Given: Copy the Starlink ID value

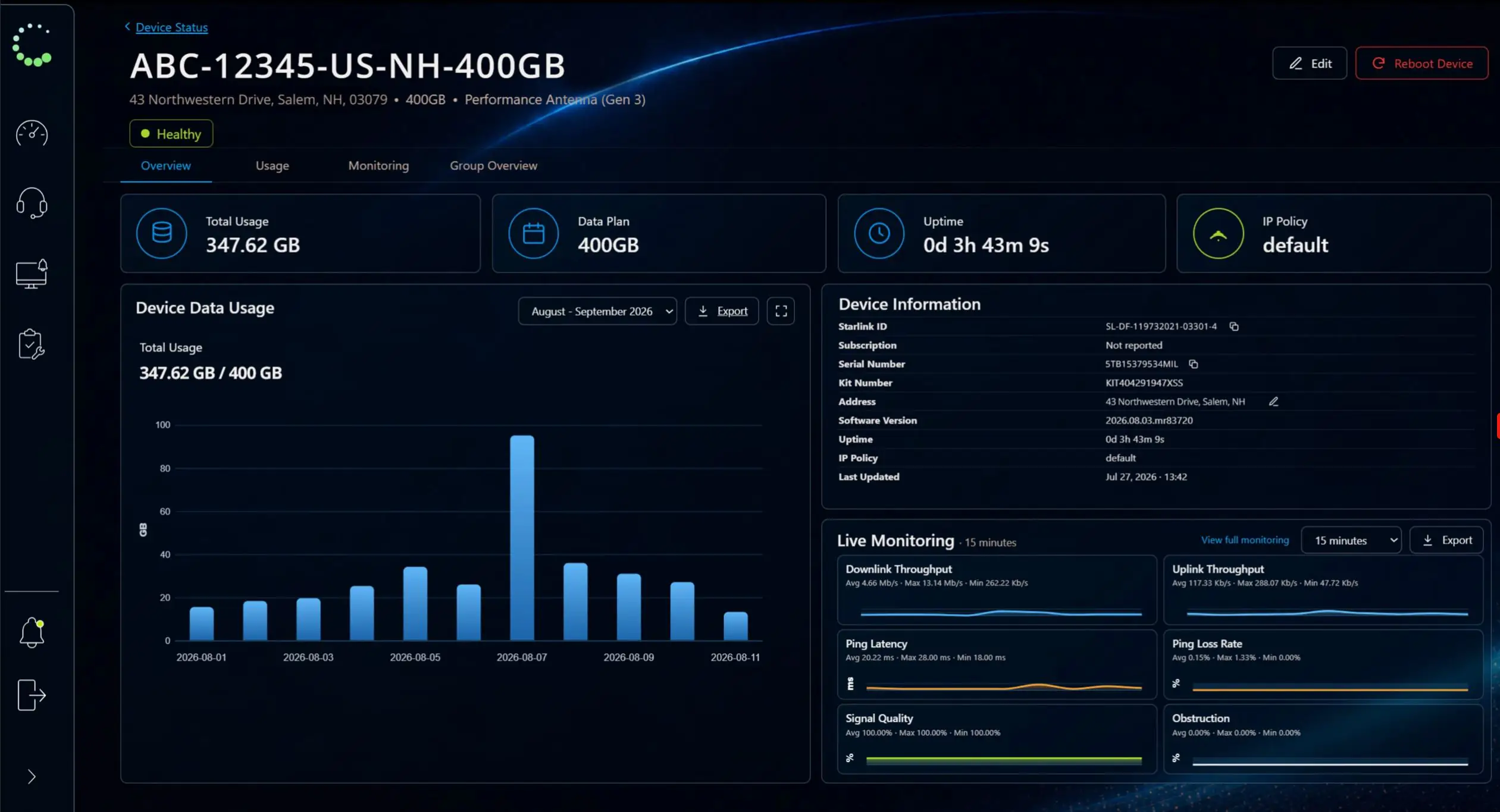Looking at the screenshot, I should (x=1234, y=327).
